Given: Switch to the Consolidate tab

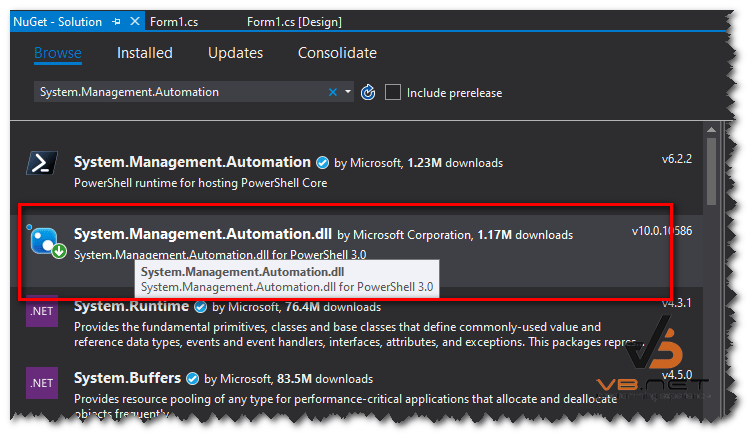Looking at the screenshot, I should pyautogui.click(x=337, y=53).
